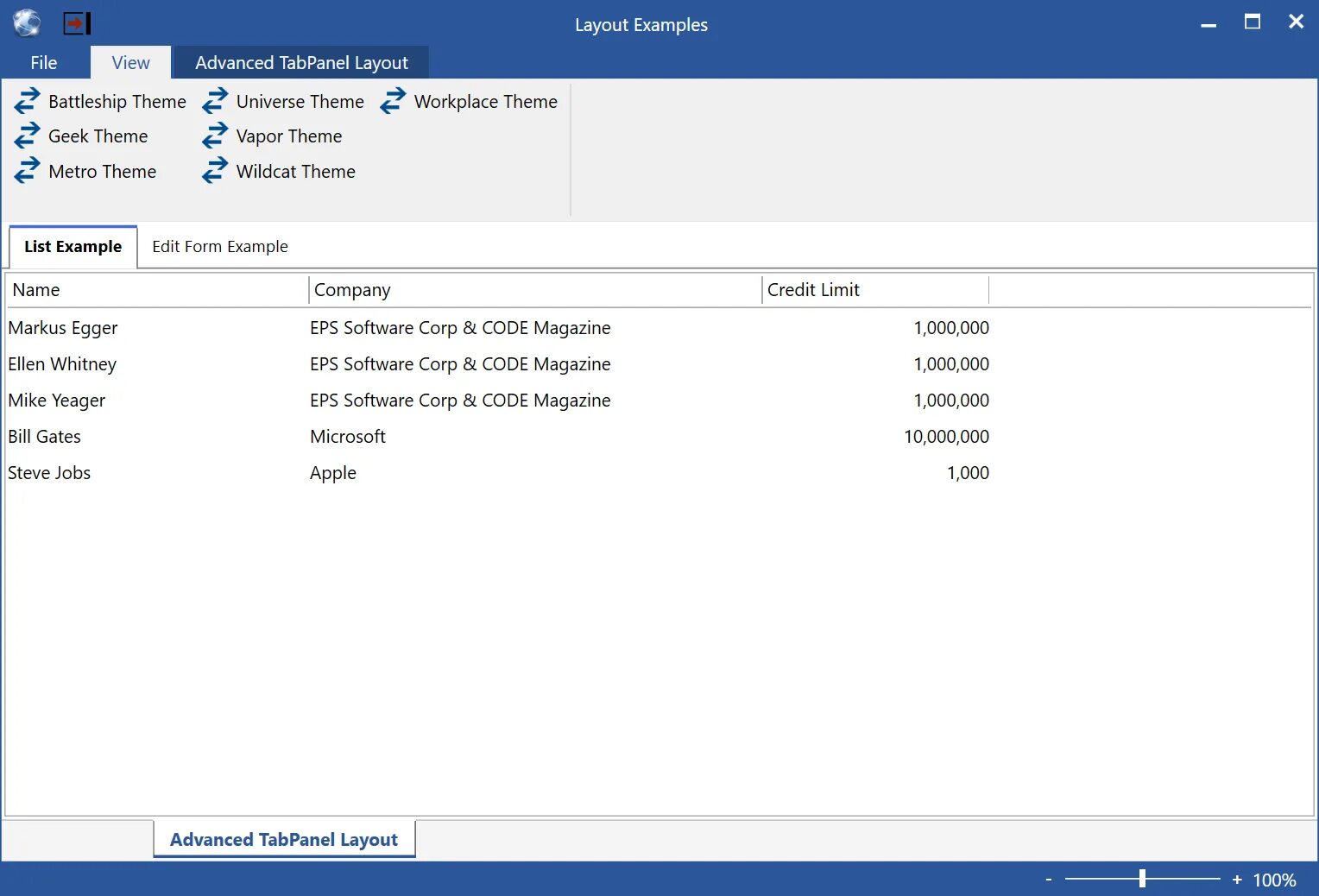Select the Ellen Whitney row
1319x896 pixels.
659,364
